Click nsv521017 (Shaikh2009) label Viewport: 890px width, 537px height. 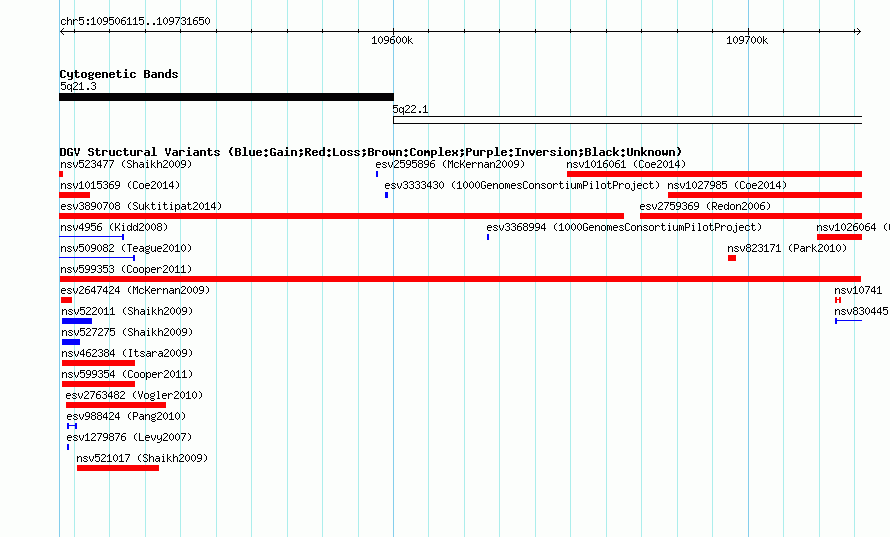pos(142,459)
